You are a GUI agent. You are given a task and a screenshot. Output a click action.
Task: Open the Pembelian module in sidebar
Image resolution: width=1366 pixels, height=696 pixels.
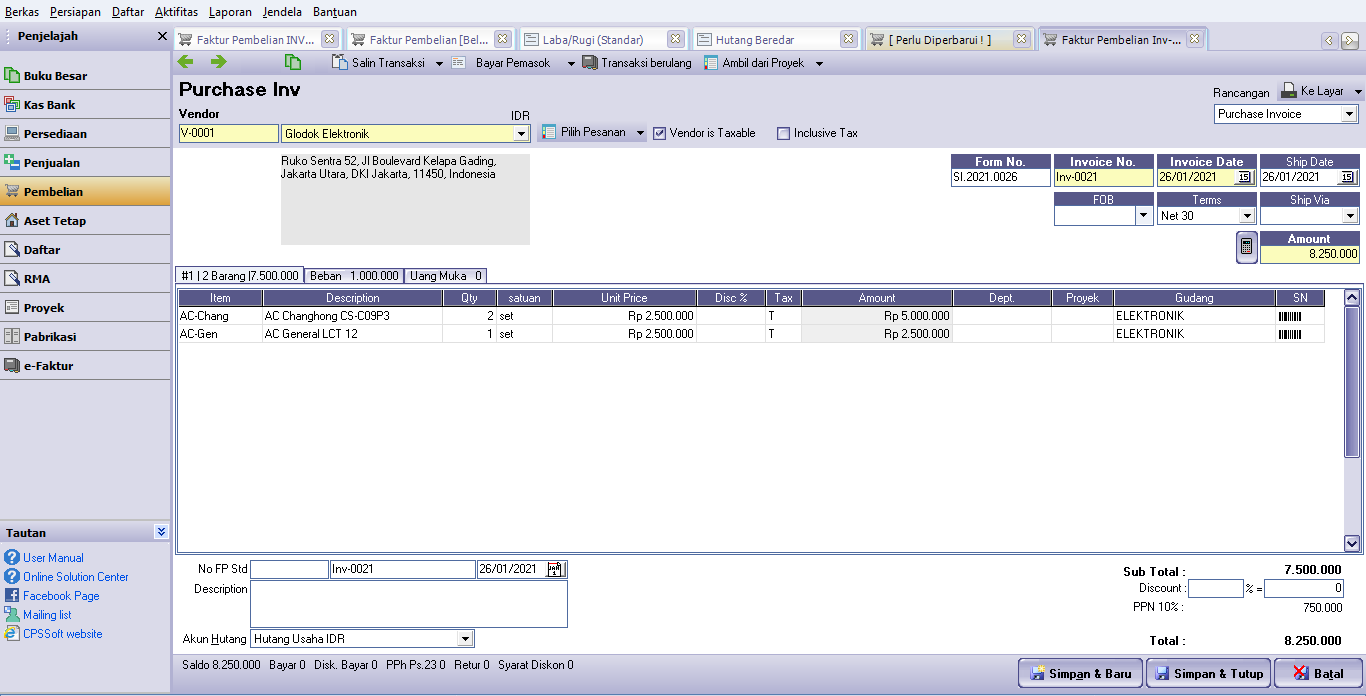pyautogui.click(x=85, y=191)
